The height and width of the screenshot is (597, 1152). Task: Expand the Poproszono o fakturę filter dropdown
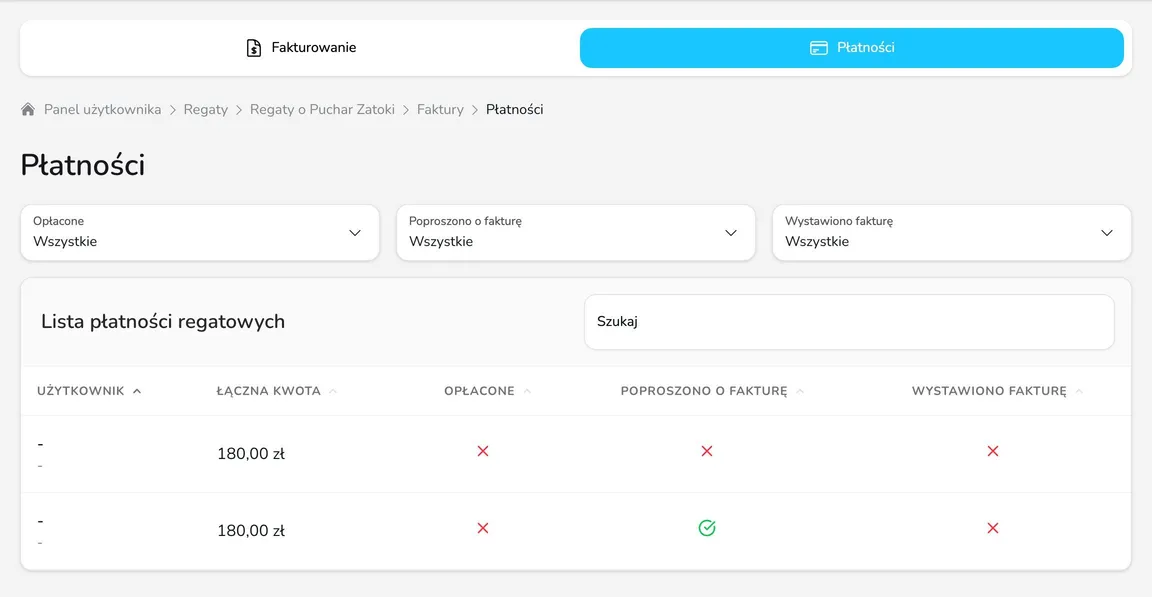[x=575, y=233]
